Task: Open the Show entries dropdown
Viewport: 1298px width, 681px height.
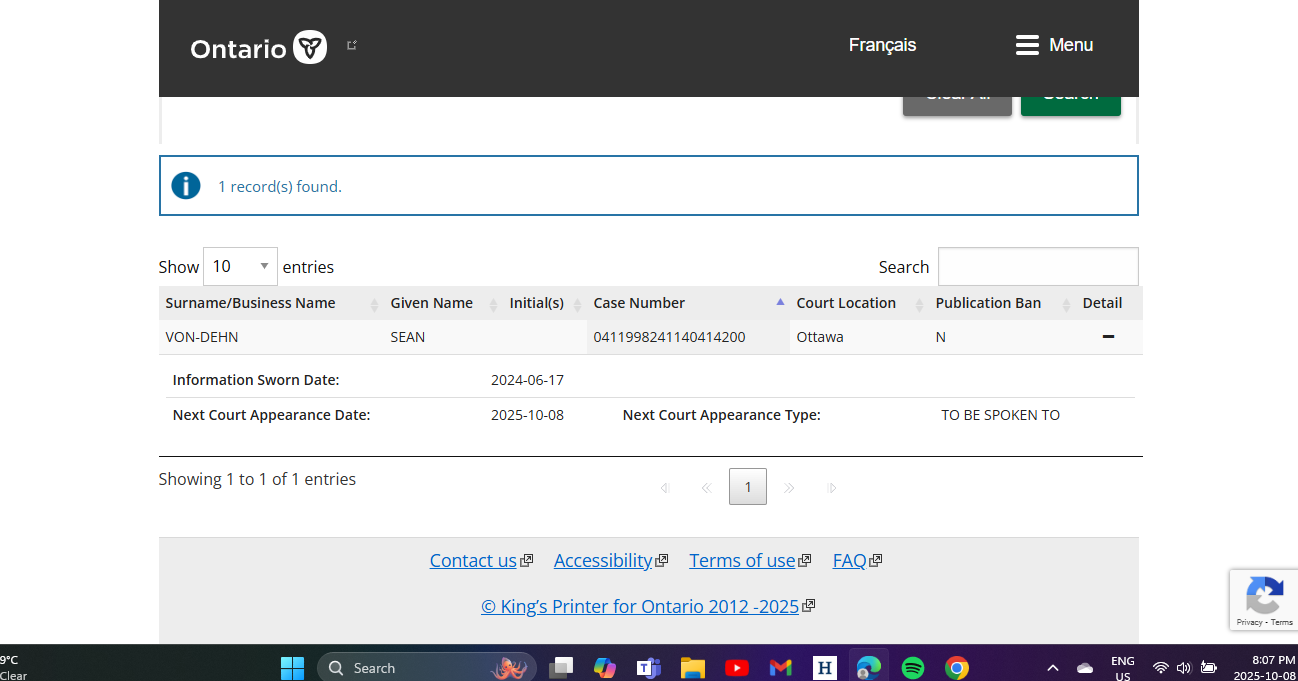Action: point(240,266)
